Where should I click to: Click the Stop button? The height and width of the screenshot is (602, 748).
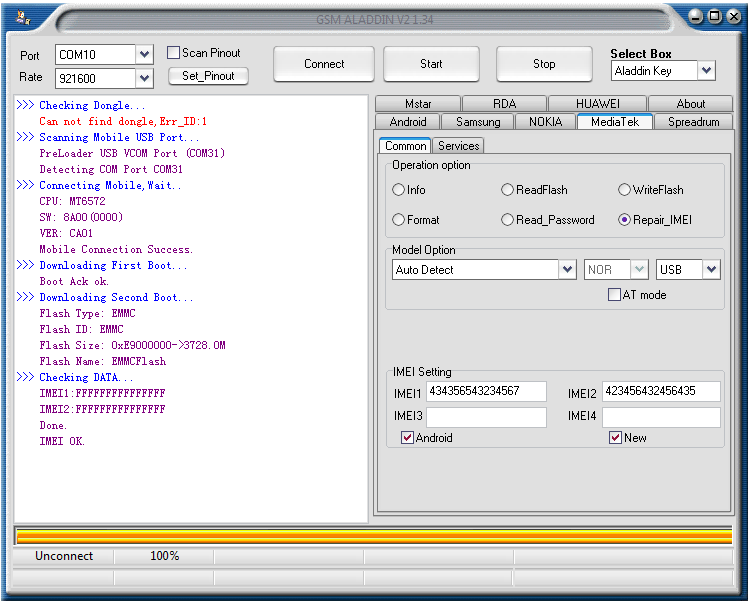point(544,64)
